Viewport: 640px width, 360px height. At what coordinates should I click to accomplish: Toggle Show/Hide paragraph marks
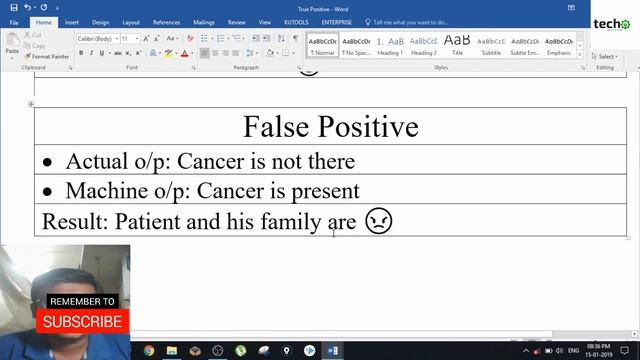coord(295,38)
